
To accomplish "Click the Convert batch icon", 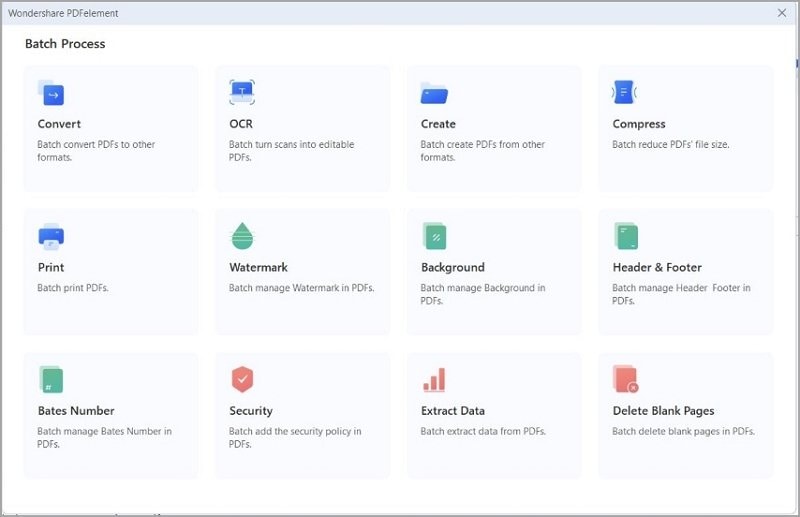I will [51, 92].
